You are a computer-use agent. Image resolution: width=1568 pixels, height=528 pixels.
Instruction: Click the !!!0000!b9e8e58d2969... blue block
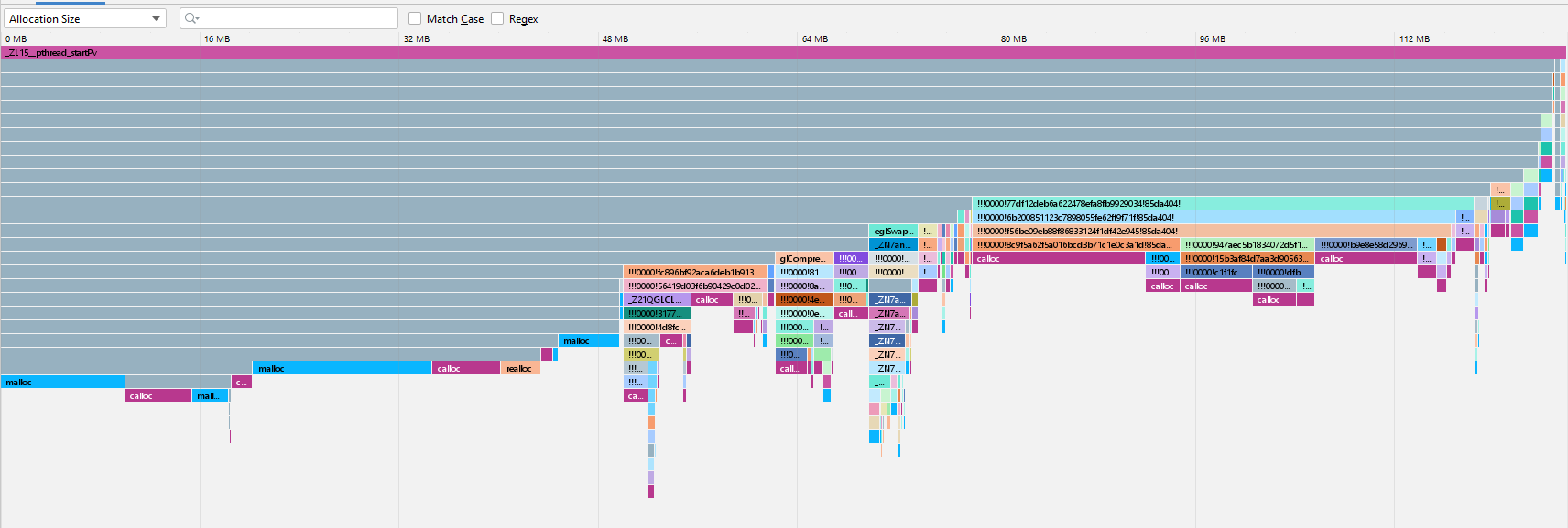click(x=1366, y=245)
